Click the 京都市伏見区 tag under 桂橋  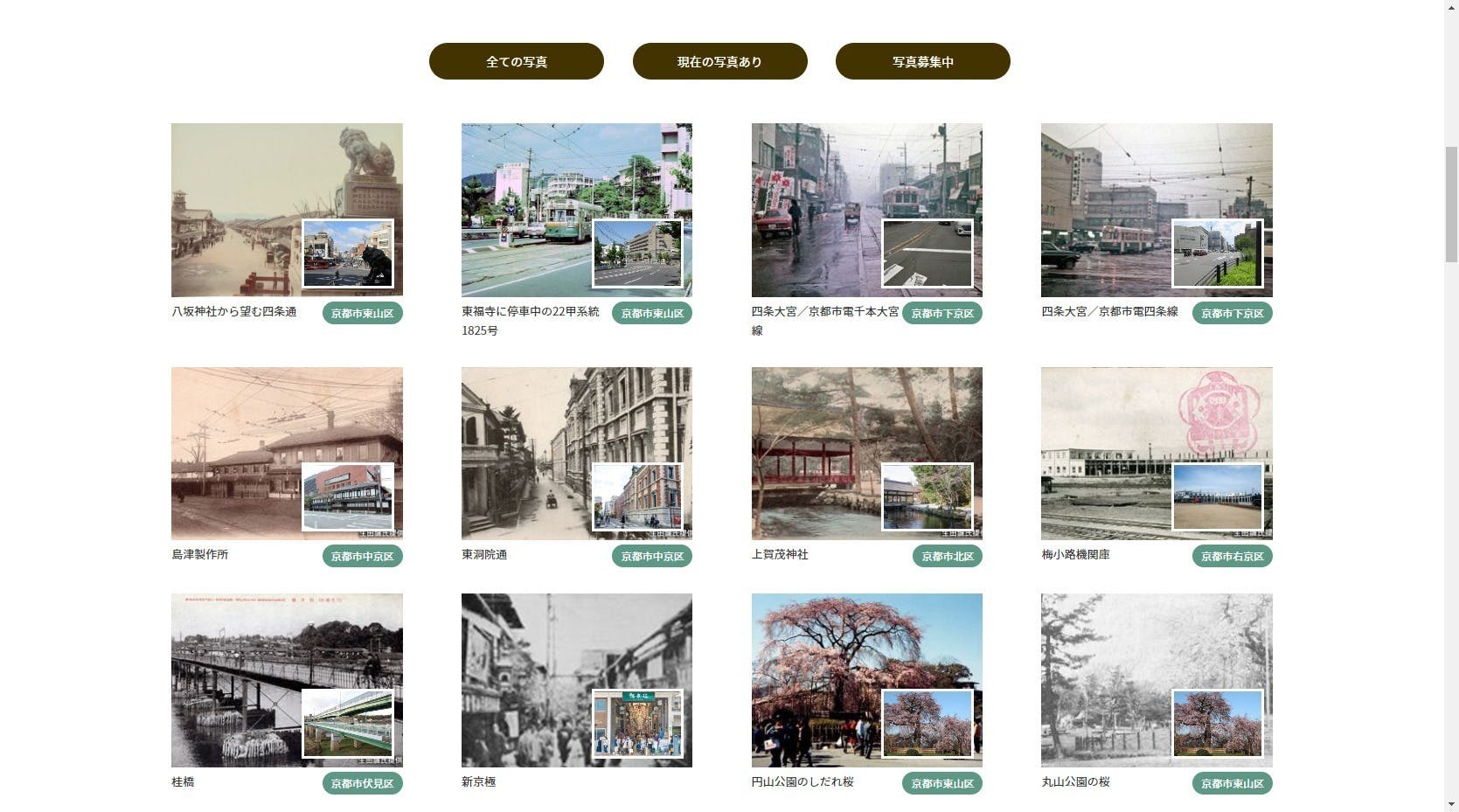pos(362,783)
